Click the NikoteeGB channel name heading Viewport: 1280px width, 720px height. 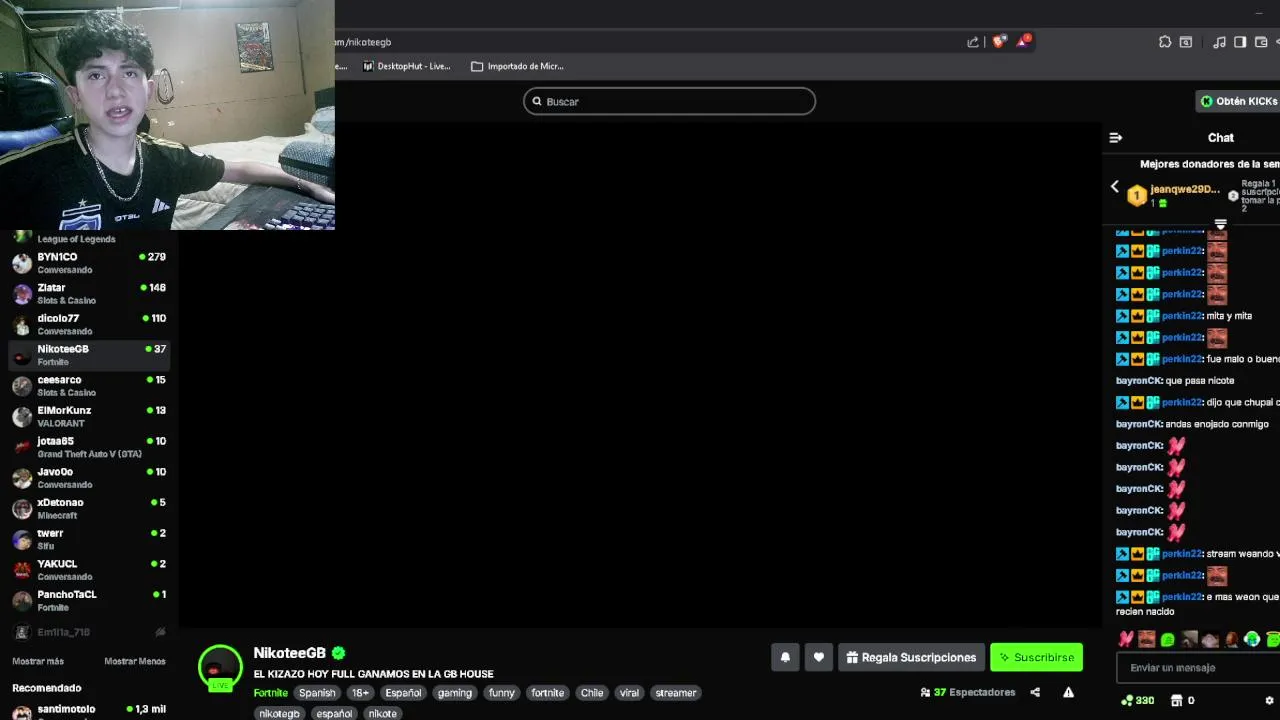click(x=289, y=653)
